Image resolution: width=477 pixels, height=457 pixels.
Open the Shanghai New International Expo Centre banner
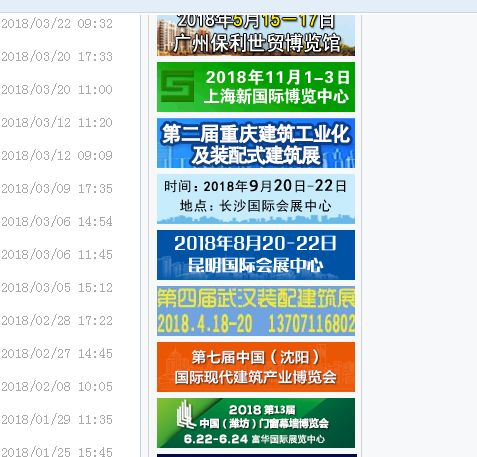point(256,87)
